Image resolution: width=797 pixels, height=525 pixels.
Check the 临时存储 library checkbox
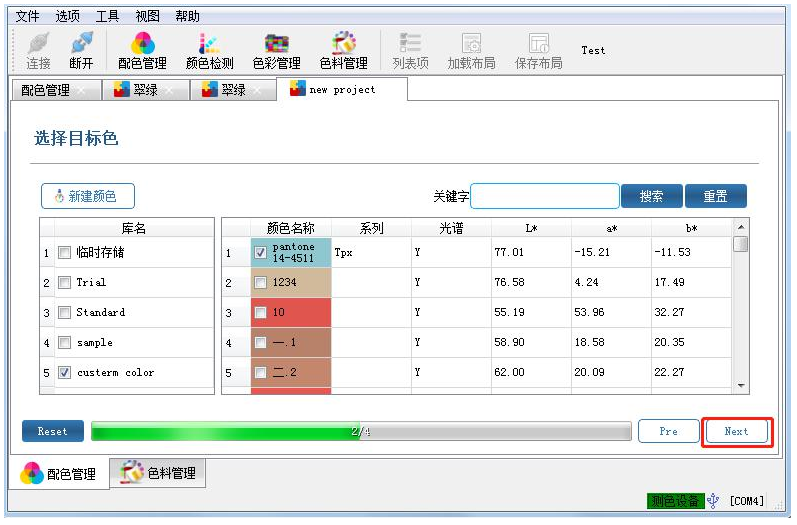(x=64, y=253)
